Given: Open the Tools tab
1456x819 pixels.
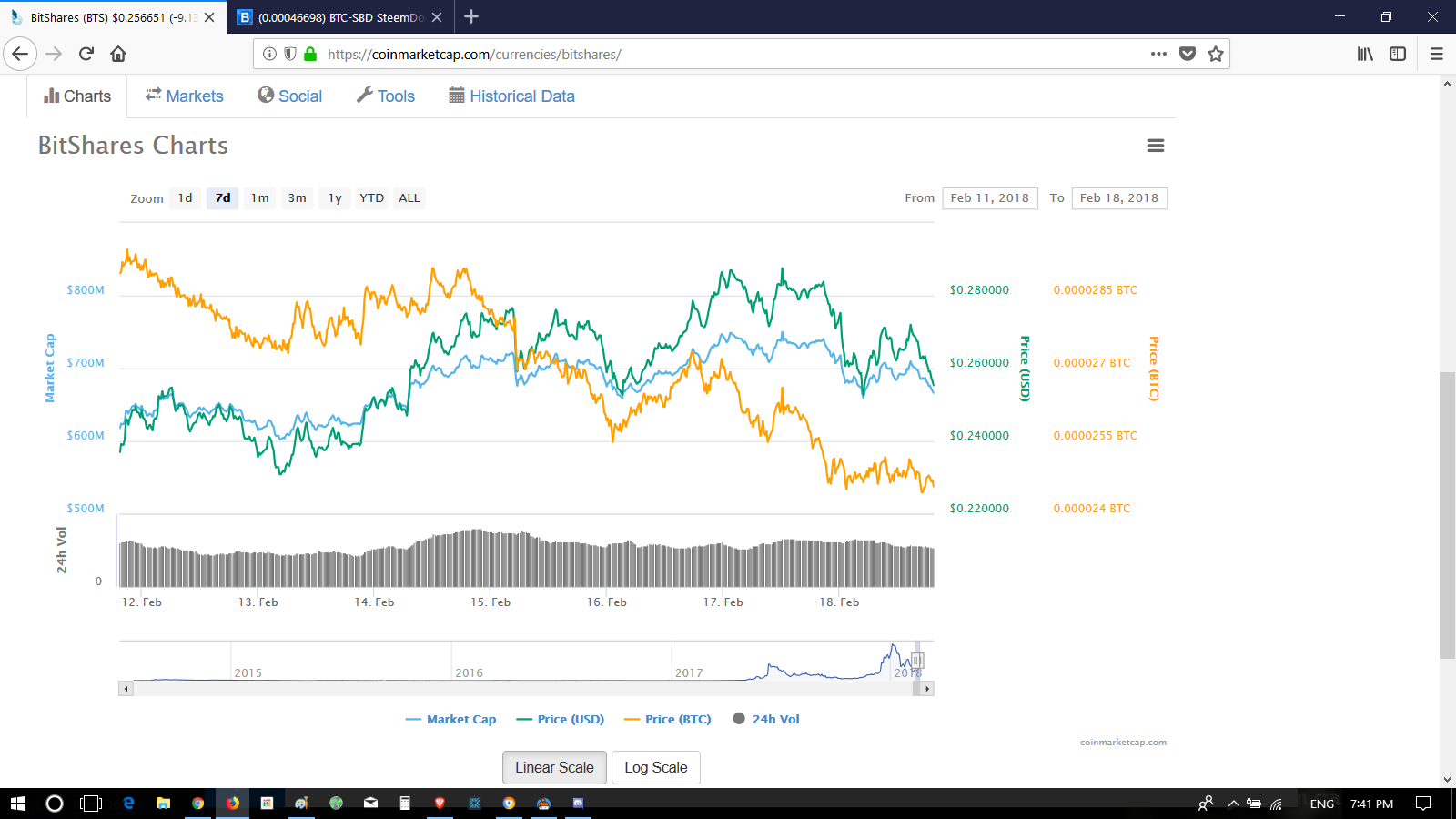Looking at the screenshot, I should pyautogui.click(x=386, y=96).
